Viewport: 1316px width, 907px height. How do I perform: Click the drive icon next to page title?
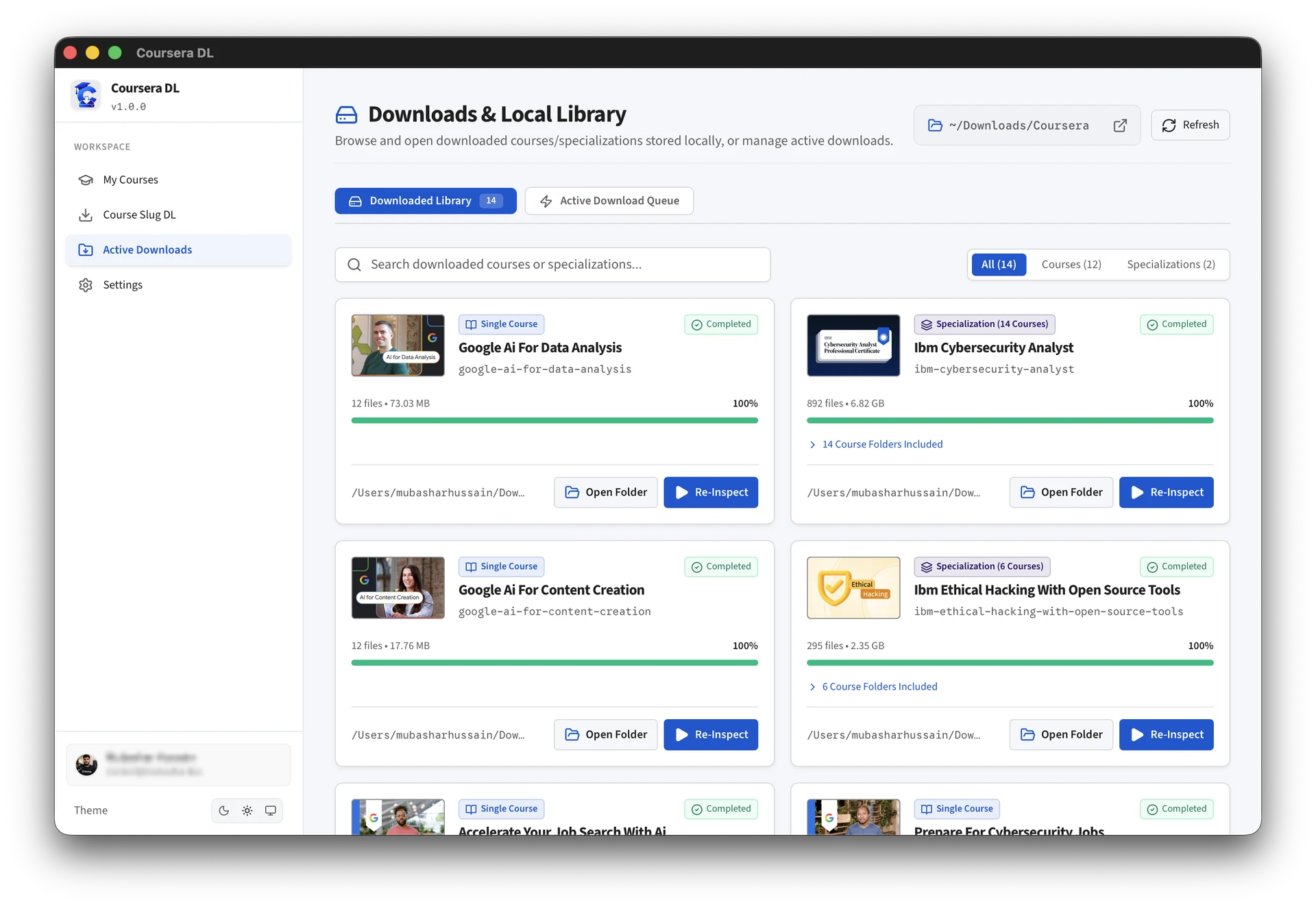pos(346,114)
